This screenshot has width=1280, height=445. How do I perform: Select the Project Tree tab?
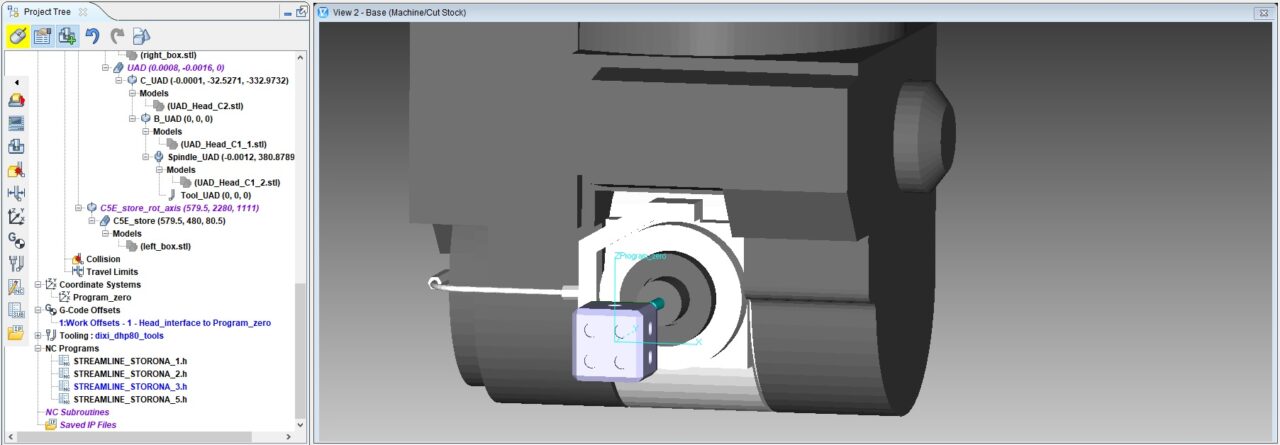(48, 11)
